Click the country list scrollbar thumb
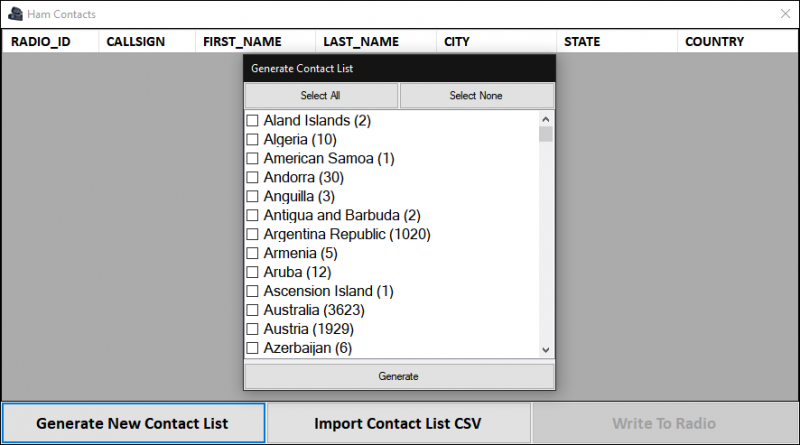Viewport: 800px width, 445px height. pyautogui.click(x=545, y=135)
